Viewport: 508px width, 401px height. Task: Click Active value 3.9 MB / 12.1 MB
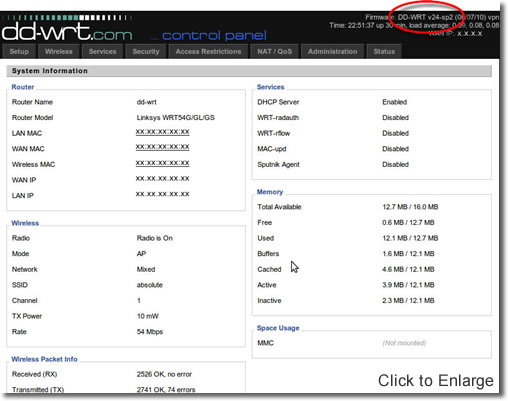point(408,285)
